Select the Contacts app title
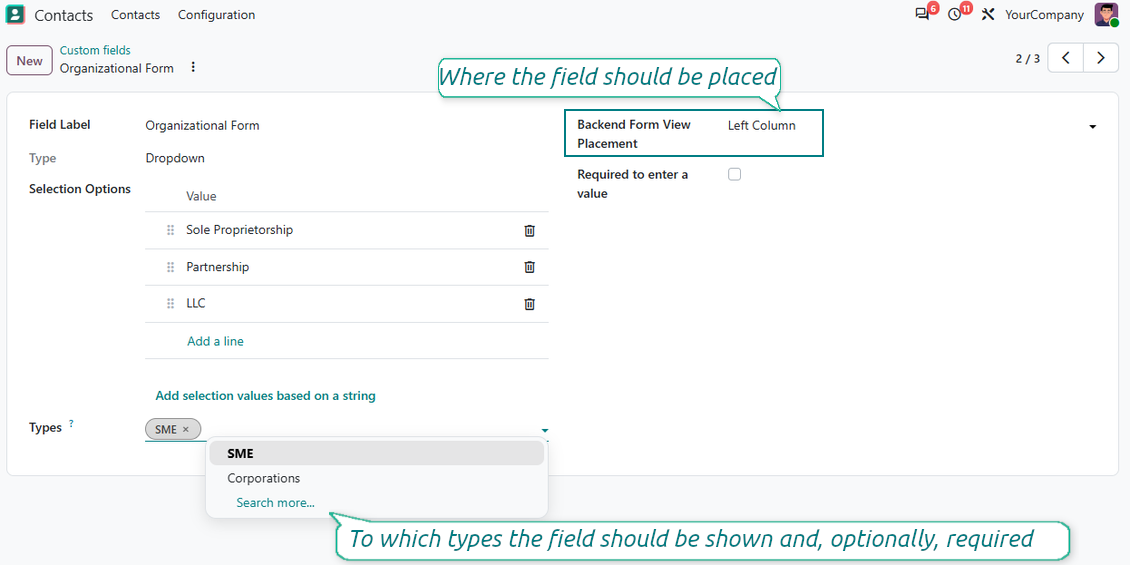The image size is (1130, 565). (63, 14)
